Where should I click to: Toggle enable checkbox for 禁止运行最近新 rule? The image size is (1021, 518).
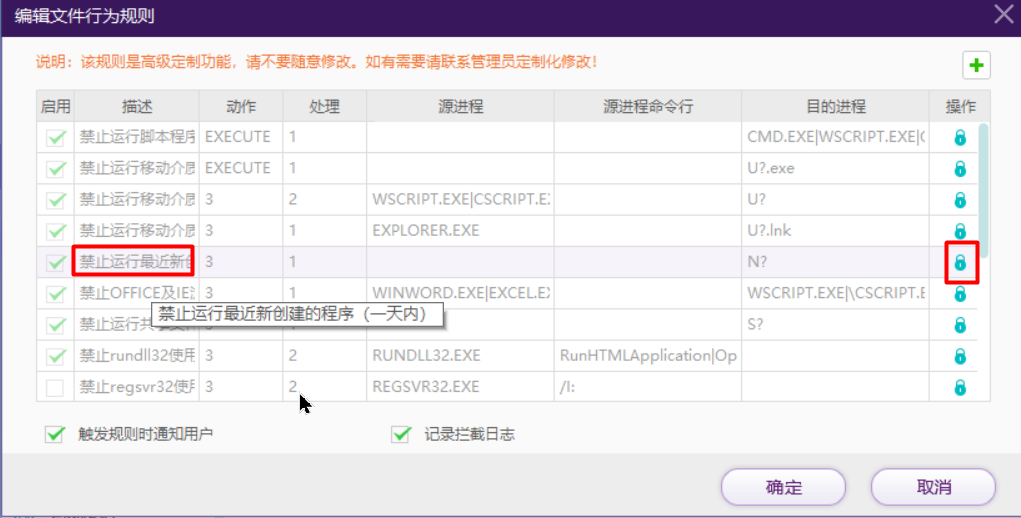tap(55, 263)
